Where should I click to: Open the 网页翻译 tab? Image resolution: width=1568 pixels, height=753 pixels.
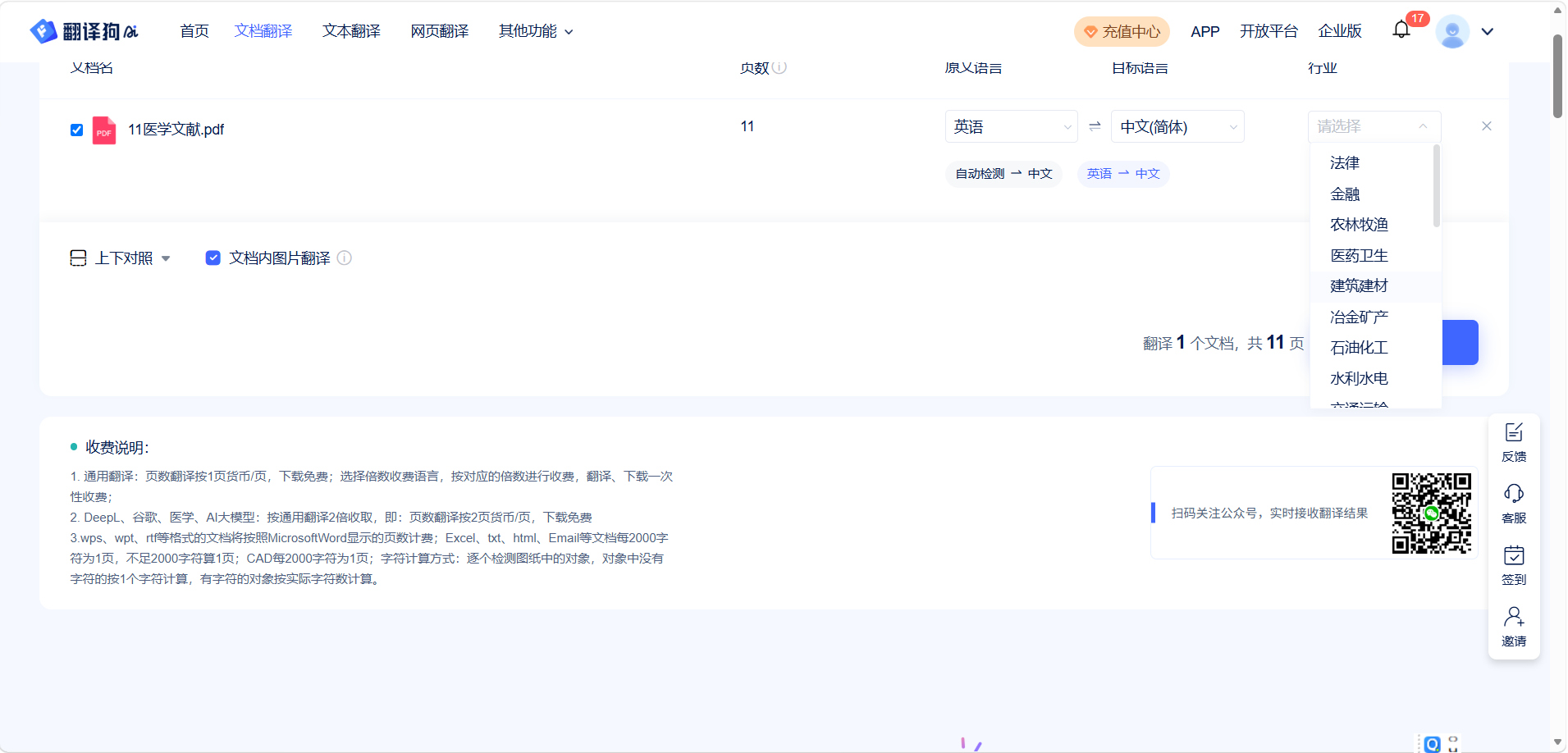tap(440, 31)
